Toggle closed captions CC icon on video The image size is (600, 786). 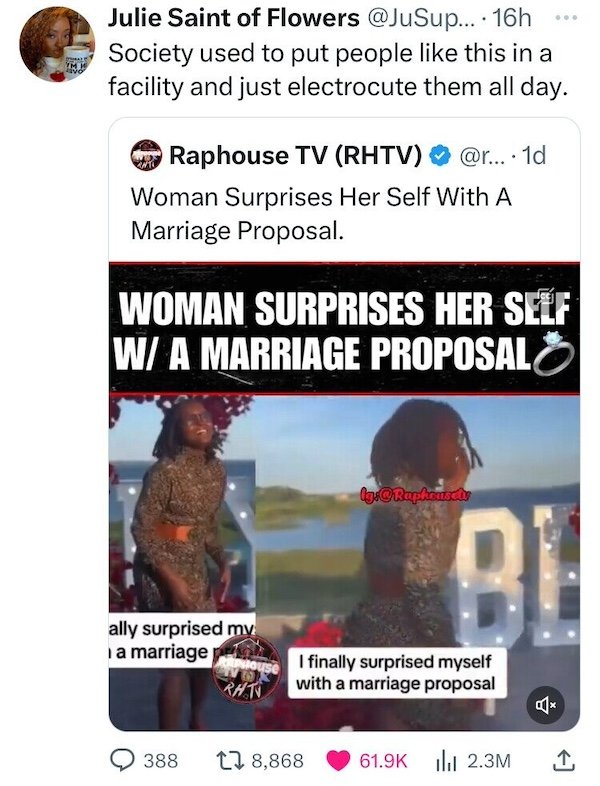point(546,296)
